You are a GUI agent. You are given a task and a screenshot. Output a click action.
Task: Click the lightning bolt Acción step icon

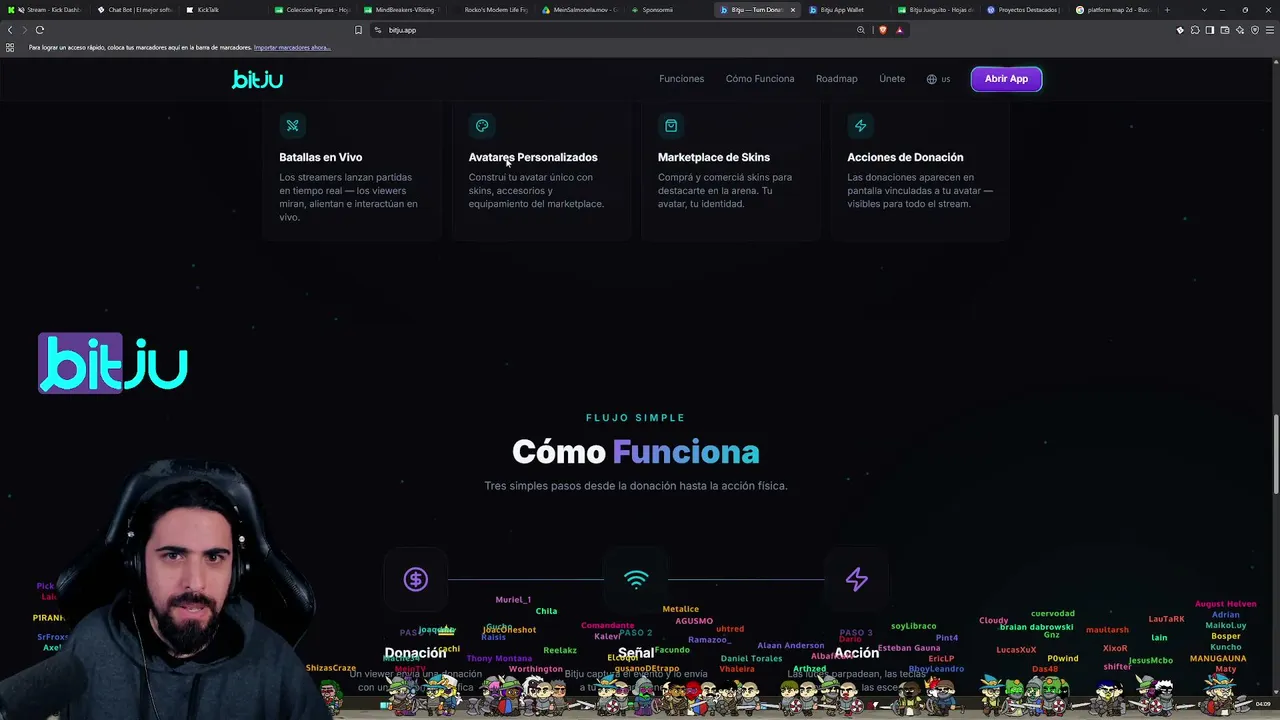pyautogui.click(x=857, y=579)
